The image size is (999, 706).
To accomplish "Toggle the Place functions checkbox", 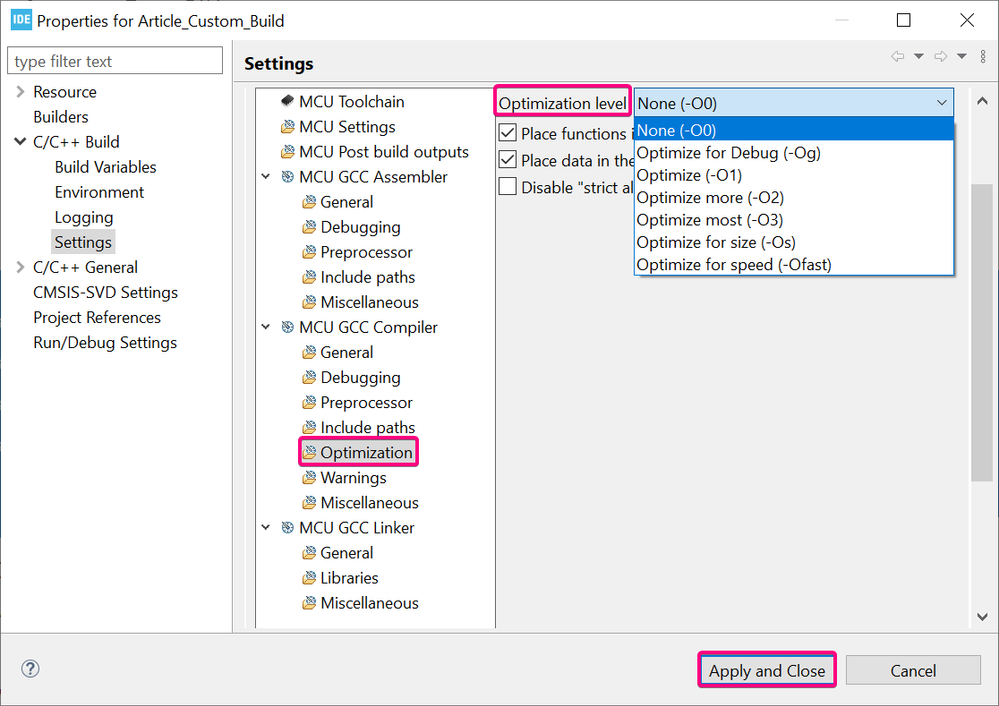I will click(508, 133).
